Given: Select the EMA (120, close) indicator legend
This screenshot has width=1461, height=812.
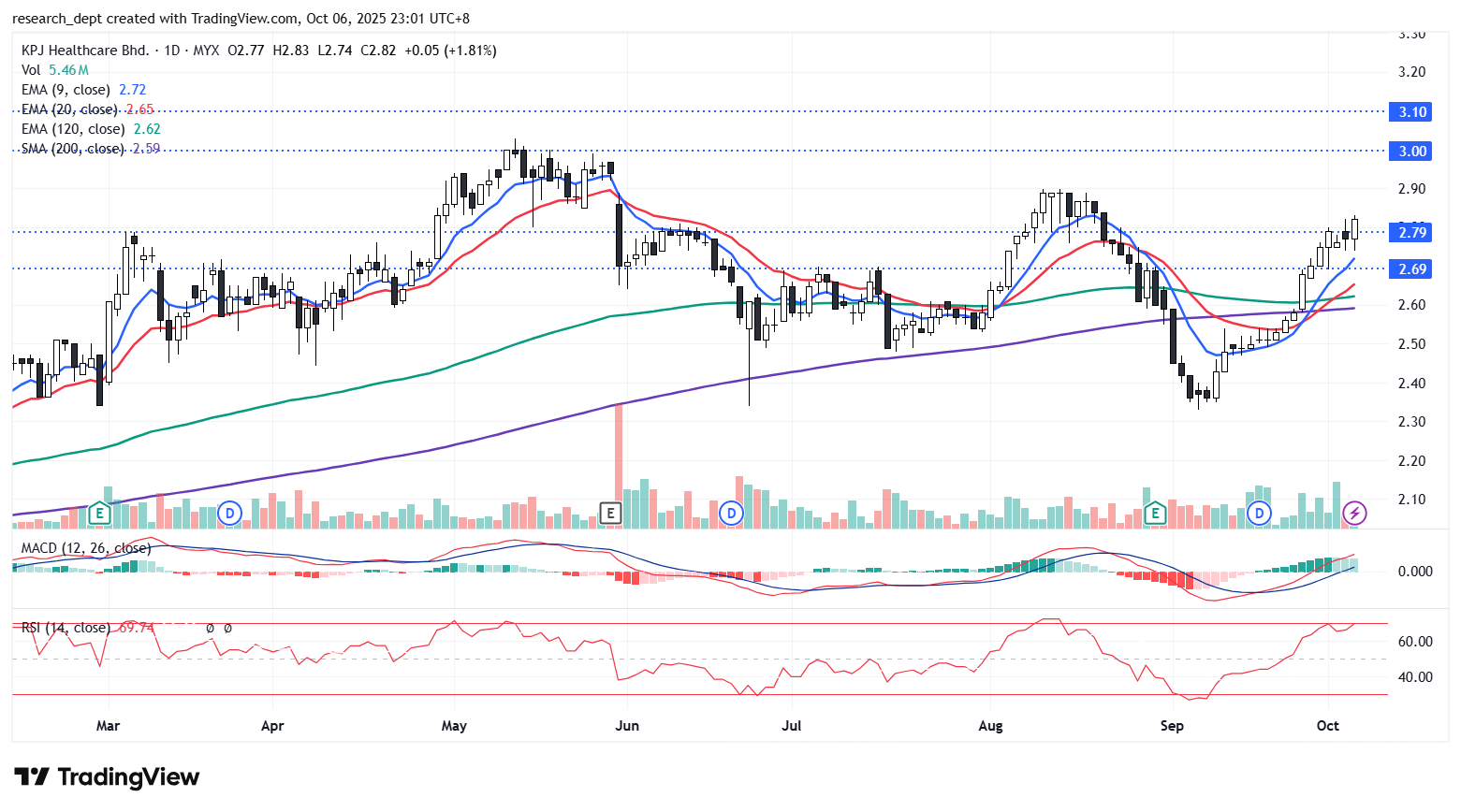Looking at the screenshot, I should (x=73, y=129).
